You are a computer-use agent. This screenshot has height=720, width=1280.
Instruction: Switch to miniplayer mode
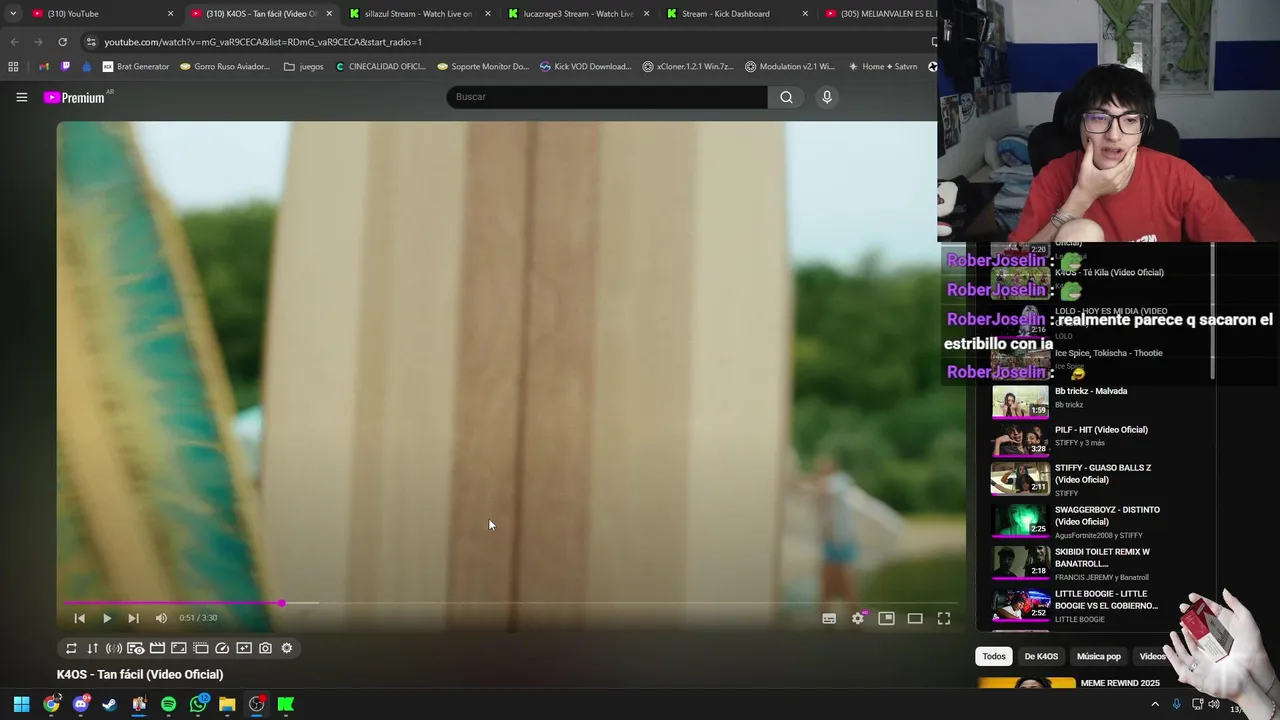pyautogui.click(x=886, y=618)
